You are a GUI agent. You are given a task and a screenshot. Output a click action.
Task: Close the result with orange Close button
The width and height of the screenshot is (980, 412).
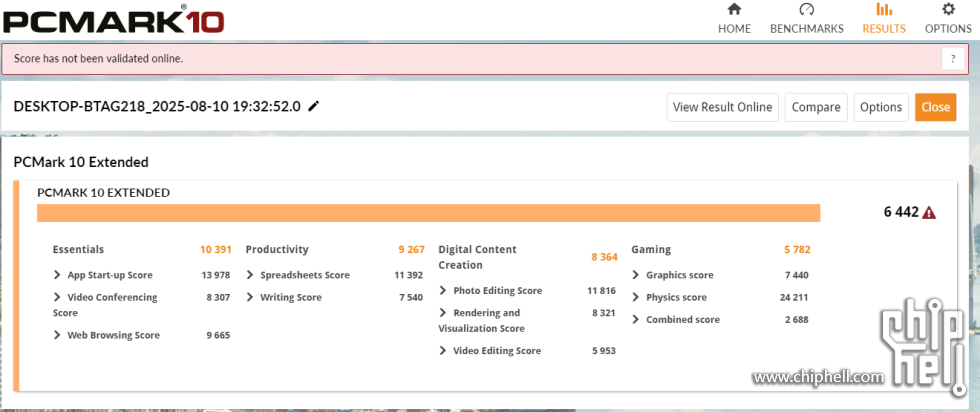(936, 107)
